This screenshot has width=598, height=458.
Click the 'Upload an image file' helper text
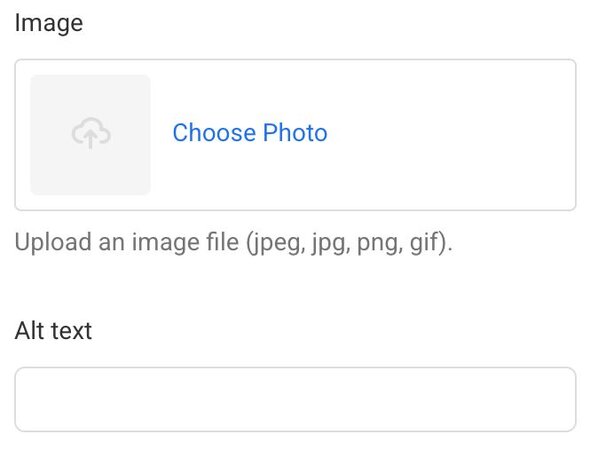tap(233, 243)
